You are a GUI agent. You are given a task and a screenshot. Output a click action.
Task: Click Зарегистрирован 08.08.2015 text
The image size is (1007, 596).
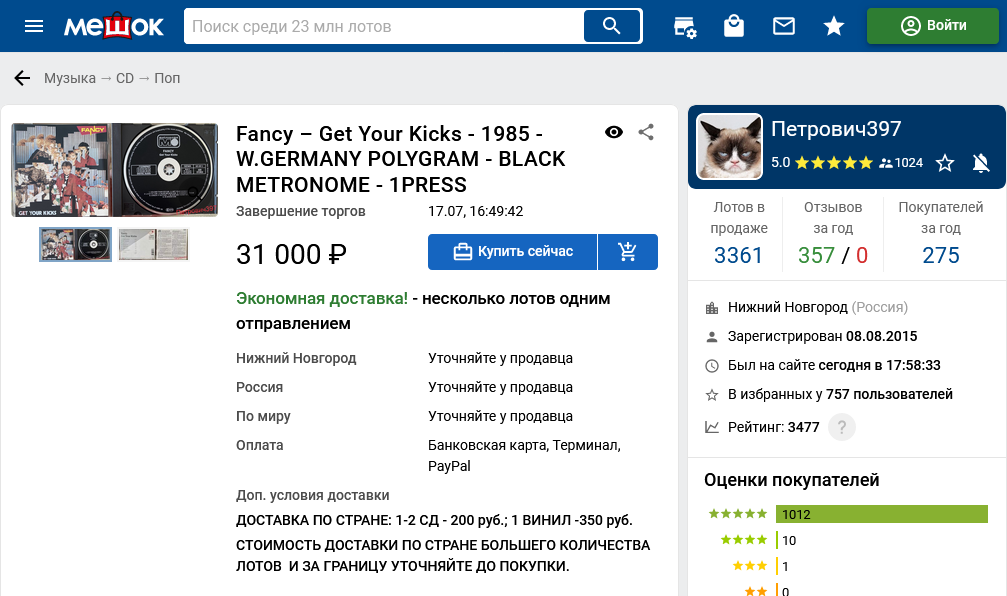822,337
